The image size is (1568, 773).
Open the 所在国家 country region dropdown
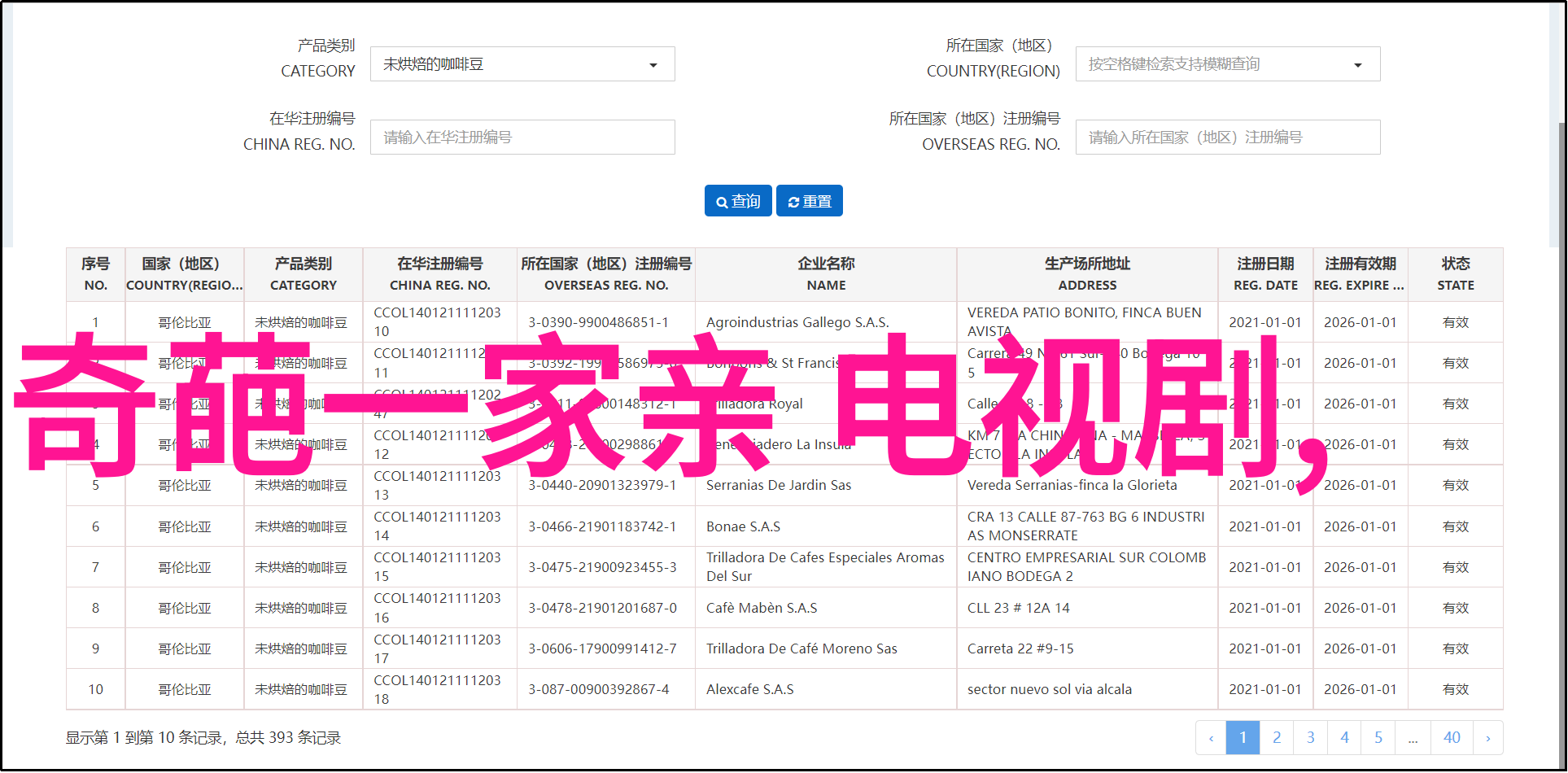[x=1227, y=64]
